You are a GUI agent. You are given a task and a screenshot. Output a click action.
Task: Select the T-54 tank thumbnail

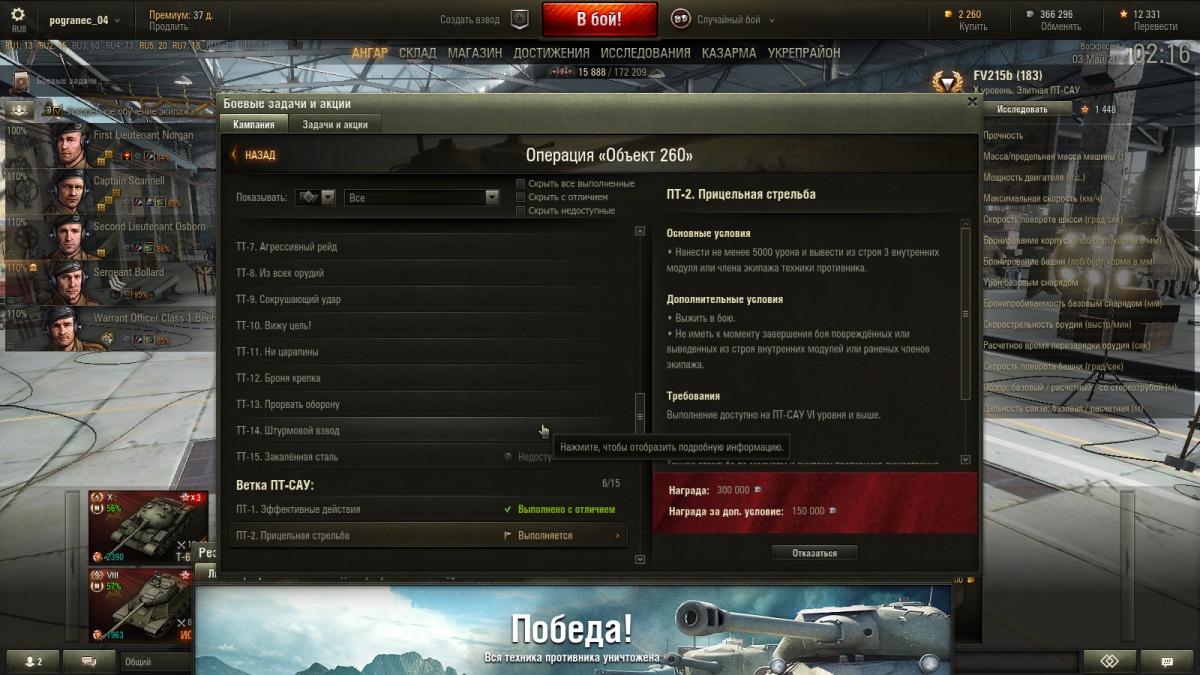(x=149, y=526)
